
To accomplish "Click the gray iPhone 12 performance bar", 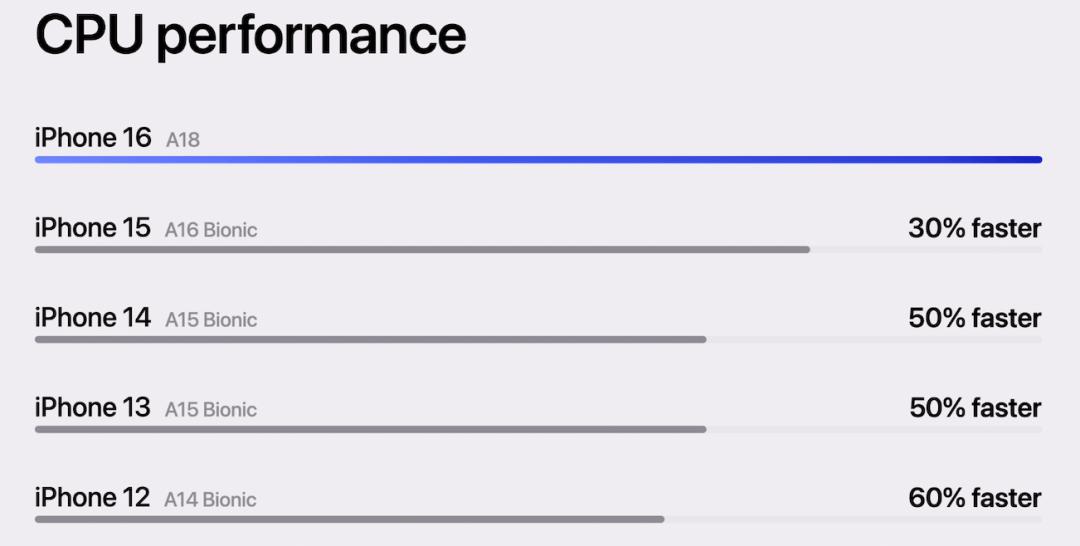I will [349, 519].
